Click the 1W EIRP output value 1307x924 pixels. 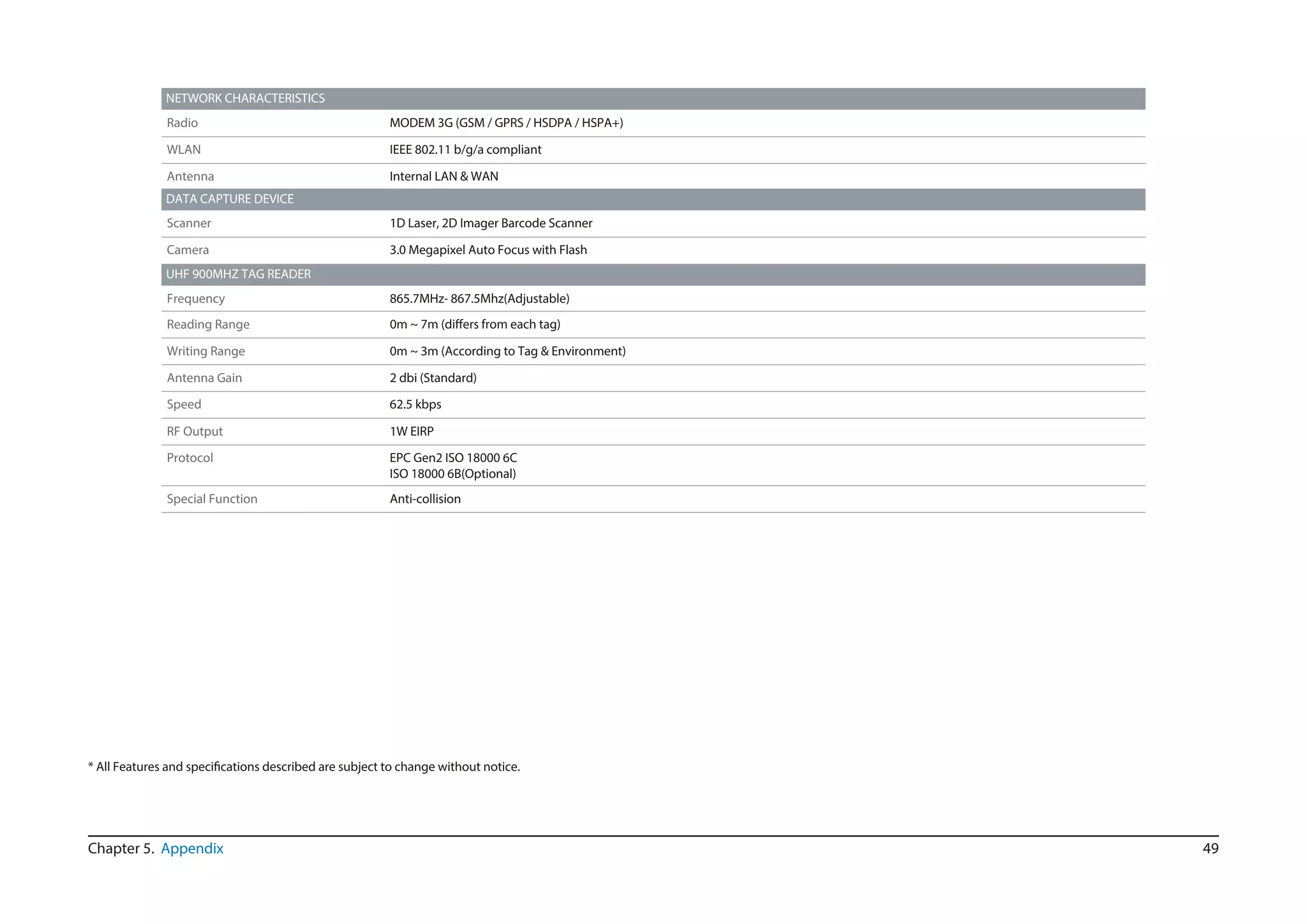click(x=411, y=431)
